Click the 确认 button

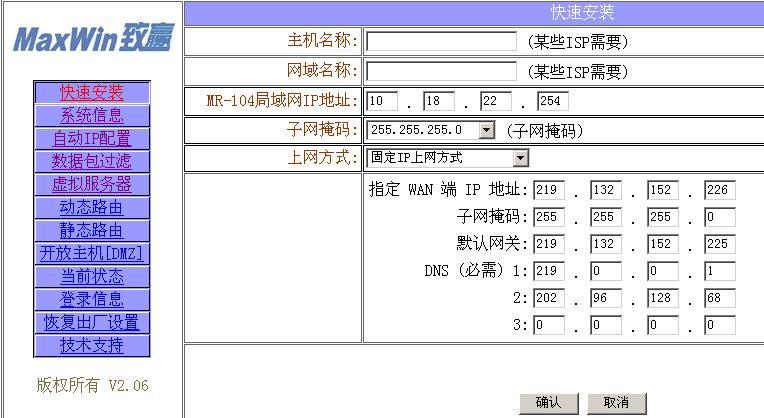point(549,402)
